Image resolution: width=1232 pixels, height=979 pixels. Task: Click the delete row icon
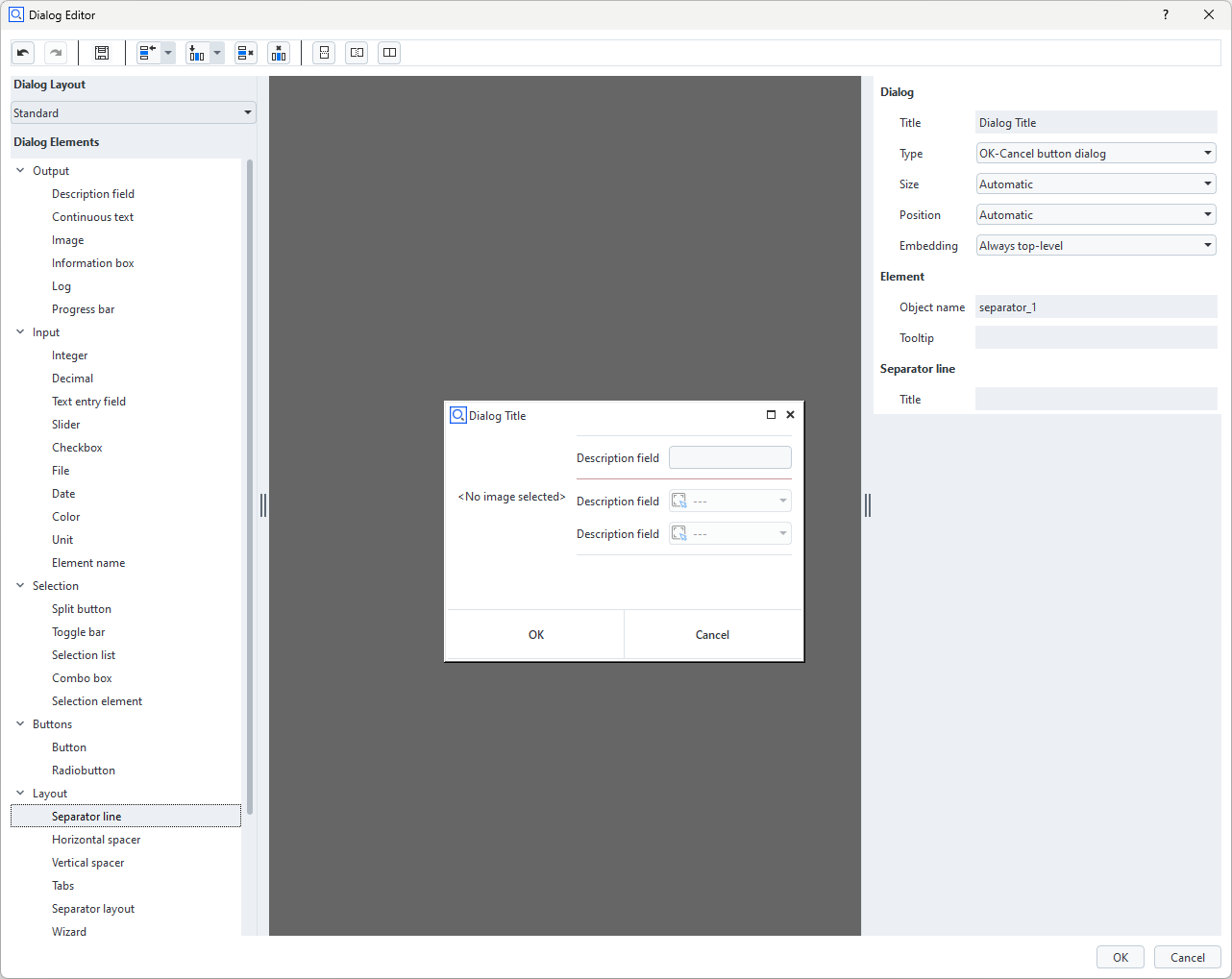(x=246, y=53)
